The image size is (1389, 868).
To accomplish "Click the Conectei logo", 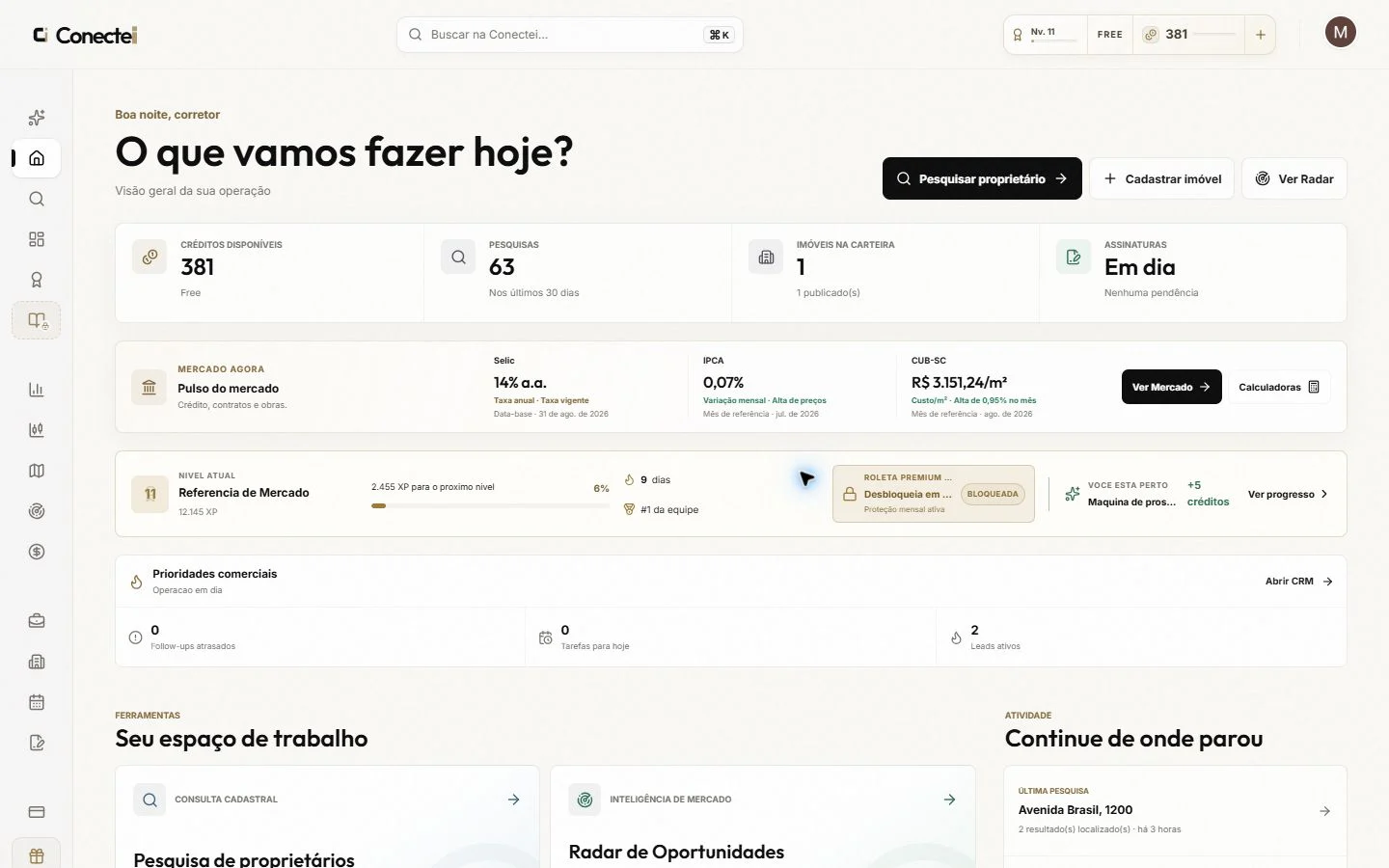I will (x=85, y=35).
